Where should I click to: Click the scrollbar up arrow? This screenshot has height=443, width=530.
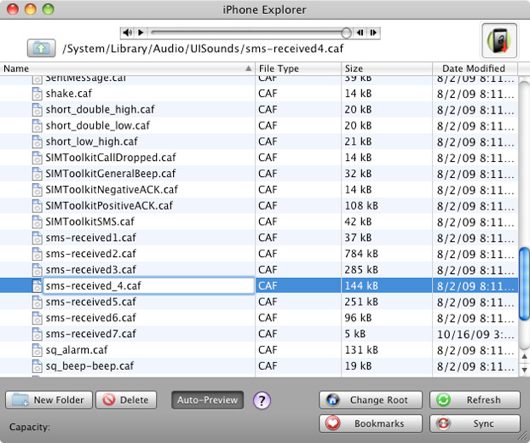point(524,356)
